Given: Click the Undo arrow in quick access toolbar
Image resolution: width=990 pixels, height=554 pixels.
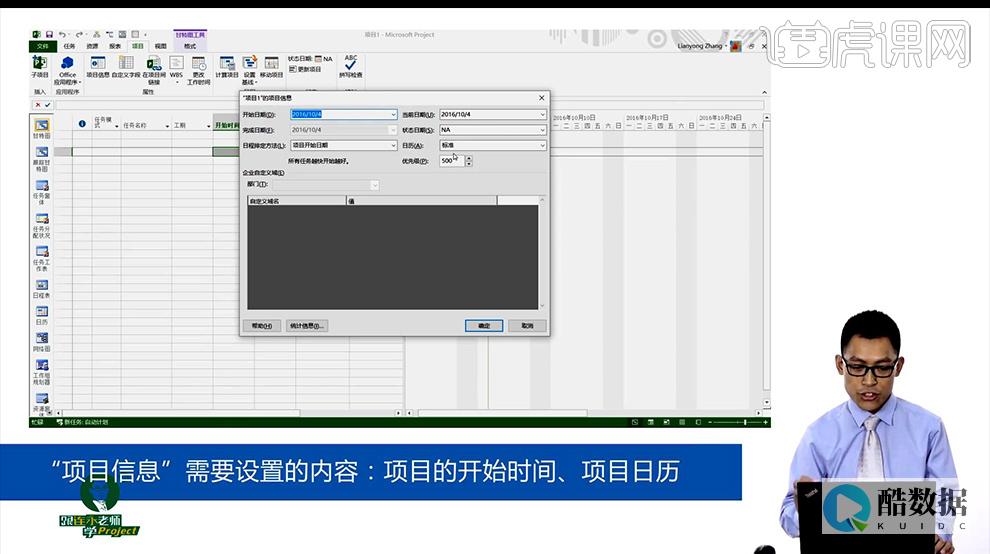Looking at the screenshot, I should 62,35.
